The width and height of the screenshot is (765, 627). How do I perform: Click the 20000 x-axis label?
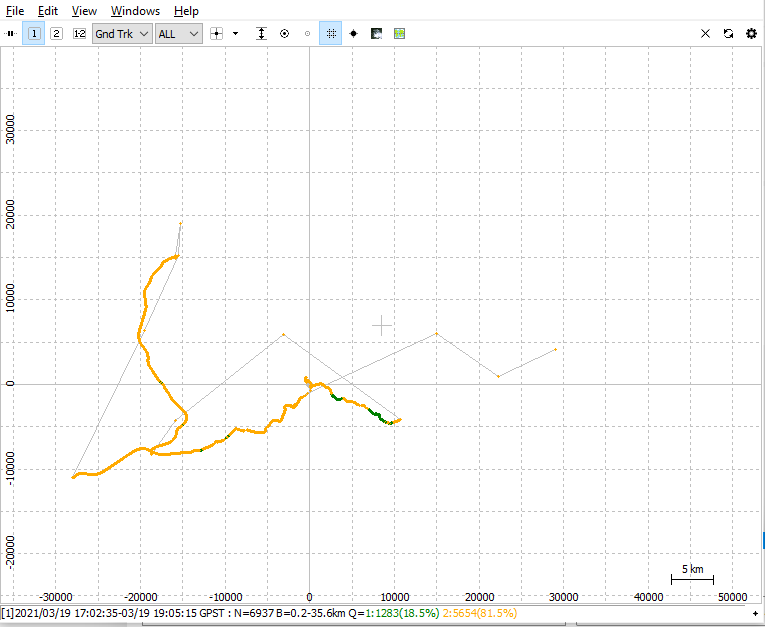[x=479, y=597]
